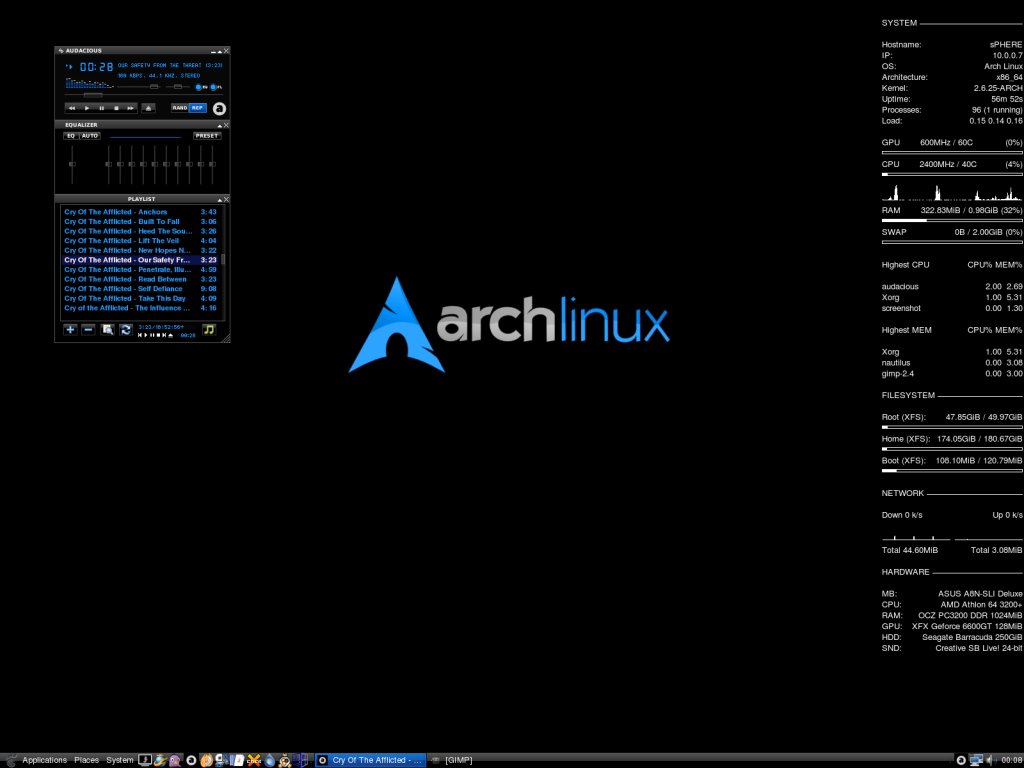Select highlighted track 'Our Safety Fr...'

140,260
